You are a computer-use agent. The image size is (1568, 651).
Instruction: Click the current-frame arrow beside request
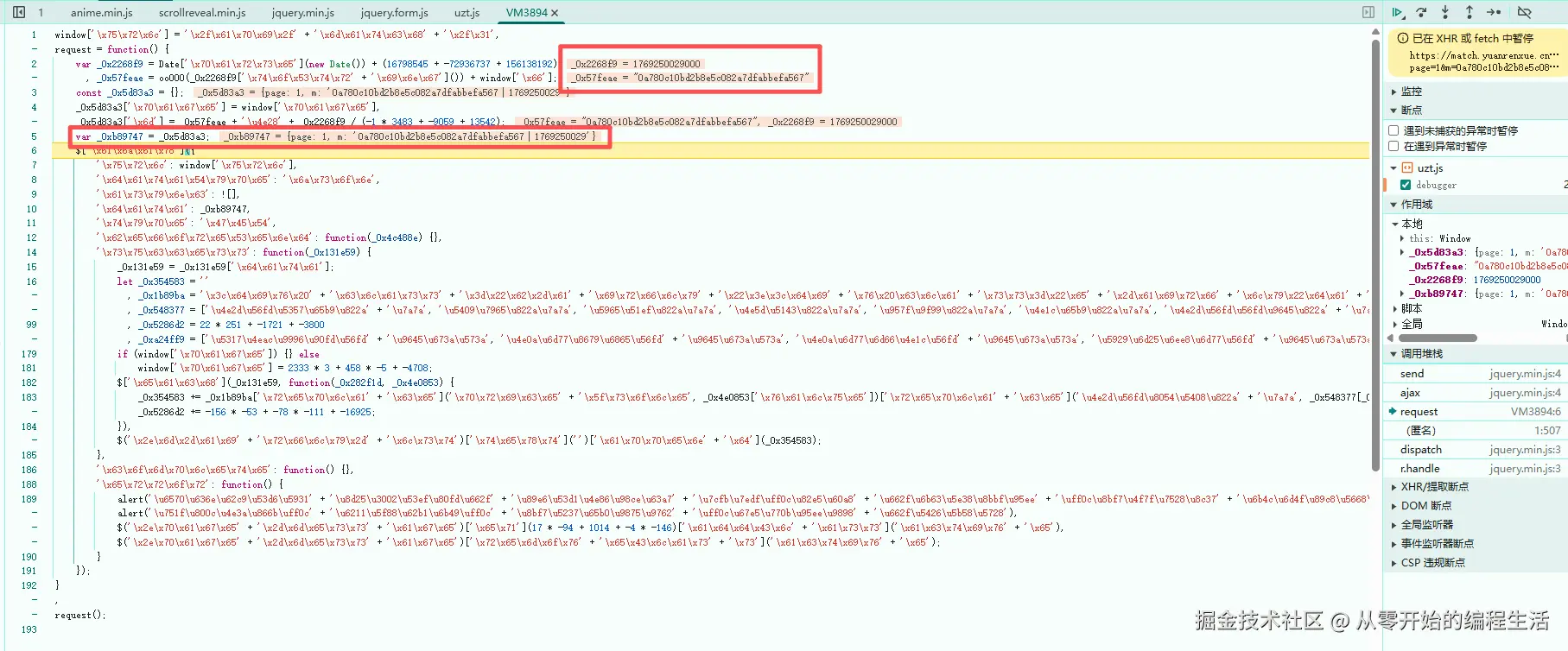[x=1393, y=411]
